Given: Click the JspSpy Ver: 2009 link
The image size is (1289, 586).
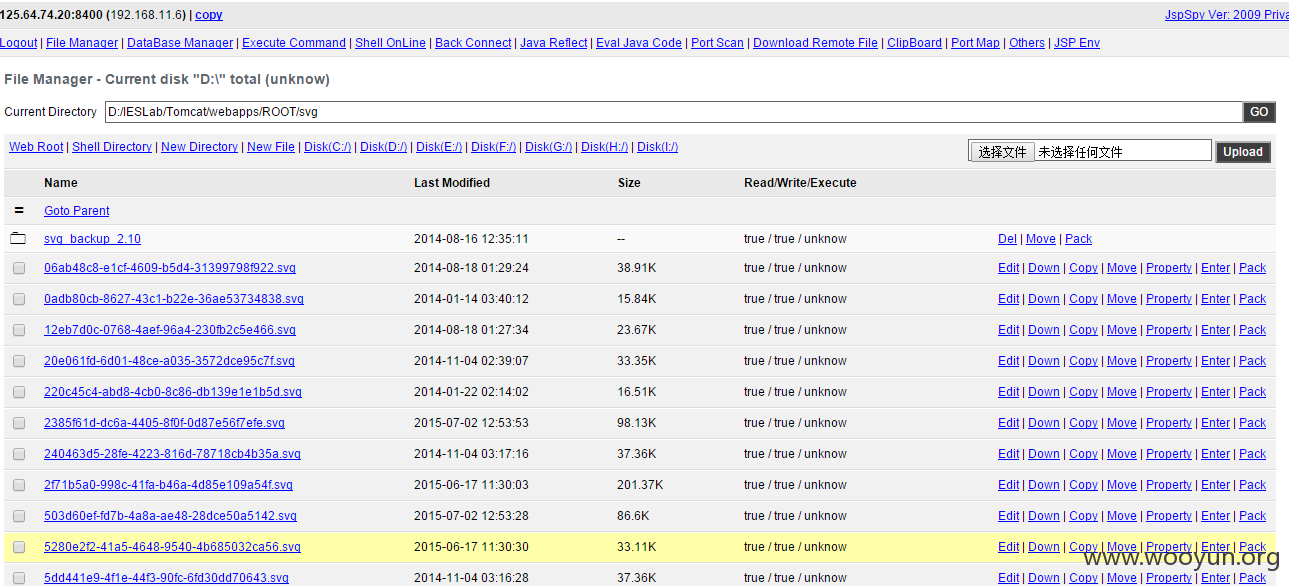Looking at the screenshot, I should click(x=1227, y=15).
